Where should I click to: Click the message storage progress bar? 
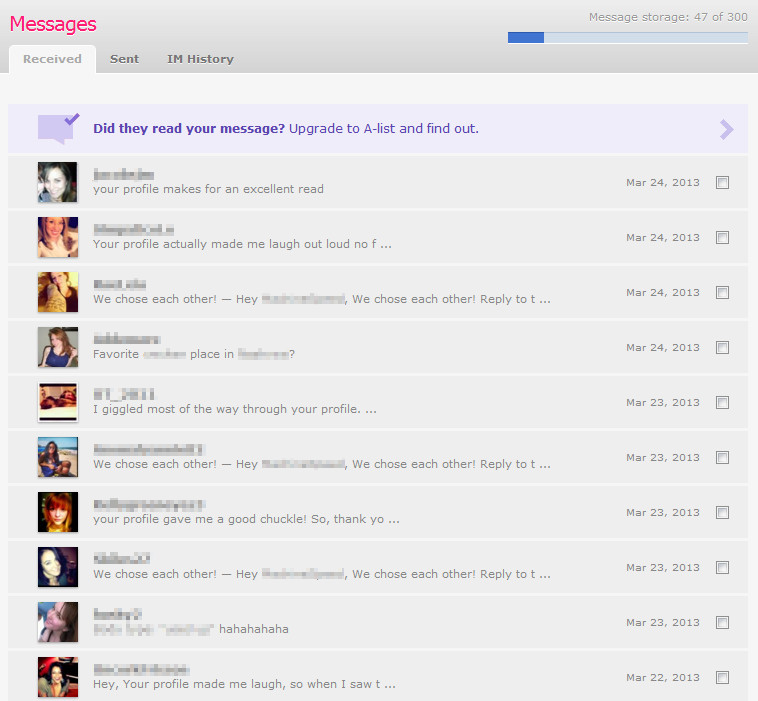point(627,37)
